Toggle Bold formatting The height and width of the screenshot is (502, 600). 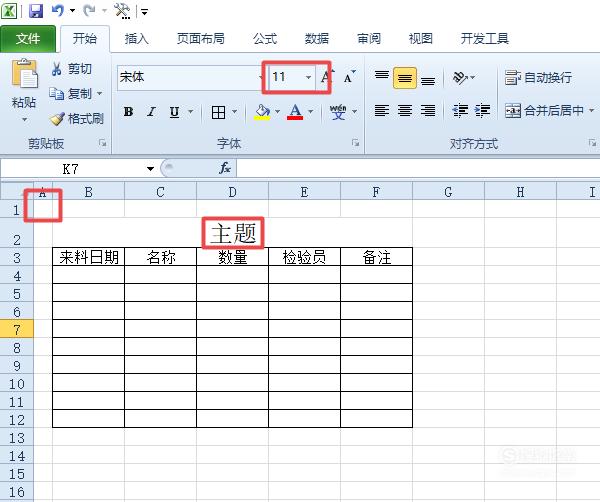click(x=129, y=112)
